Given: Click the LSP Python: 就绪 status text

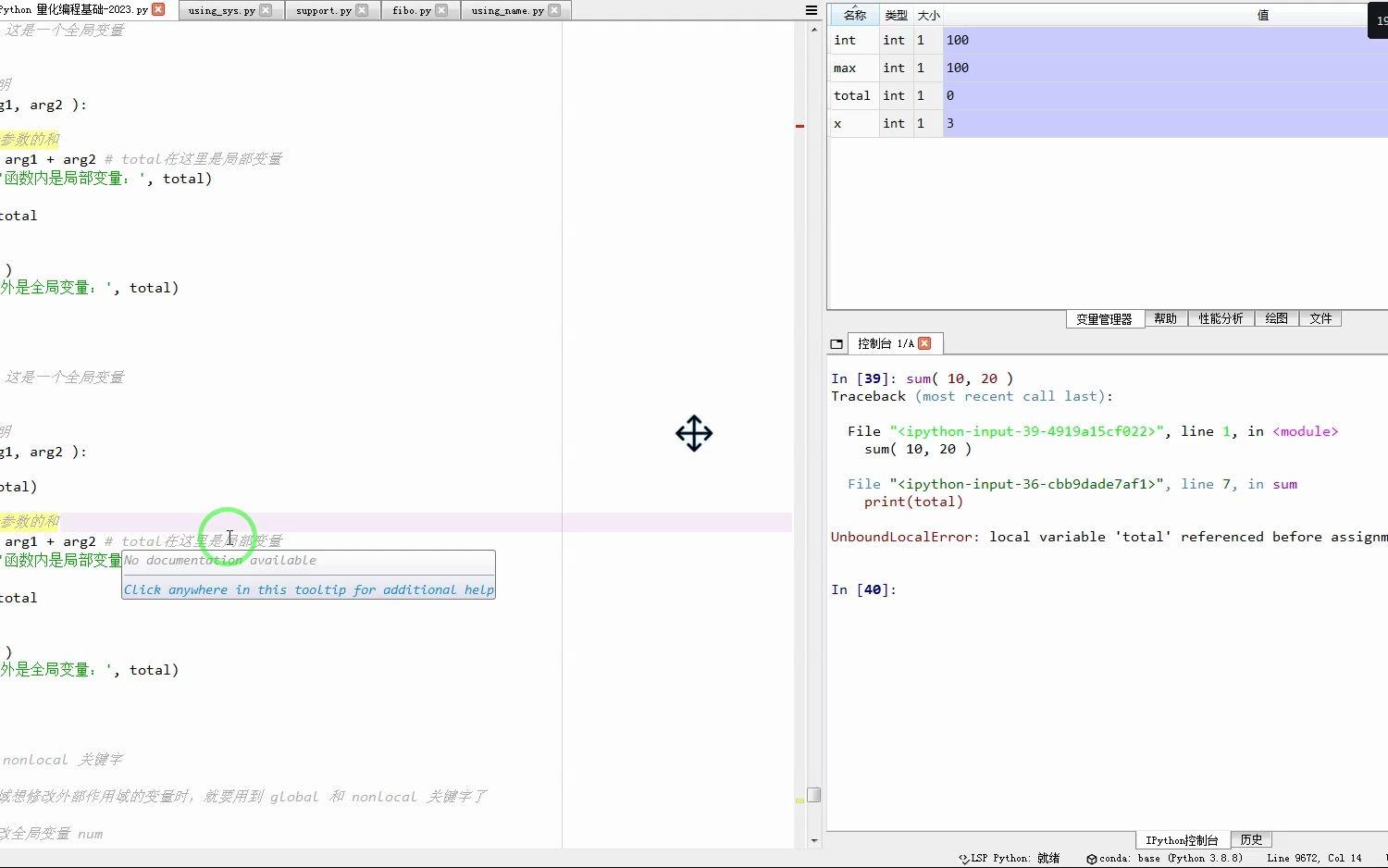Looking at the screenshot, I should click(x=1015, y=859).
